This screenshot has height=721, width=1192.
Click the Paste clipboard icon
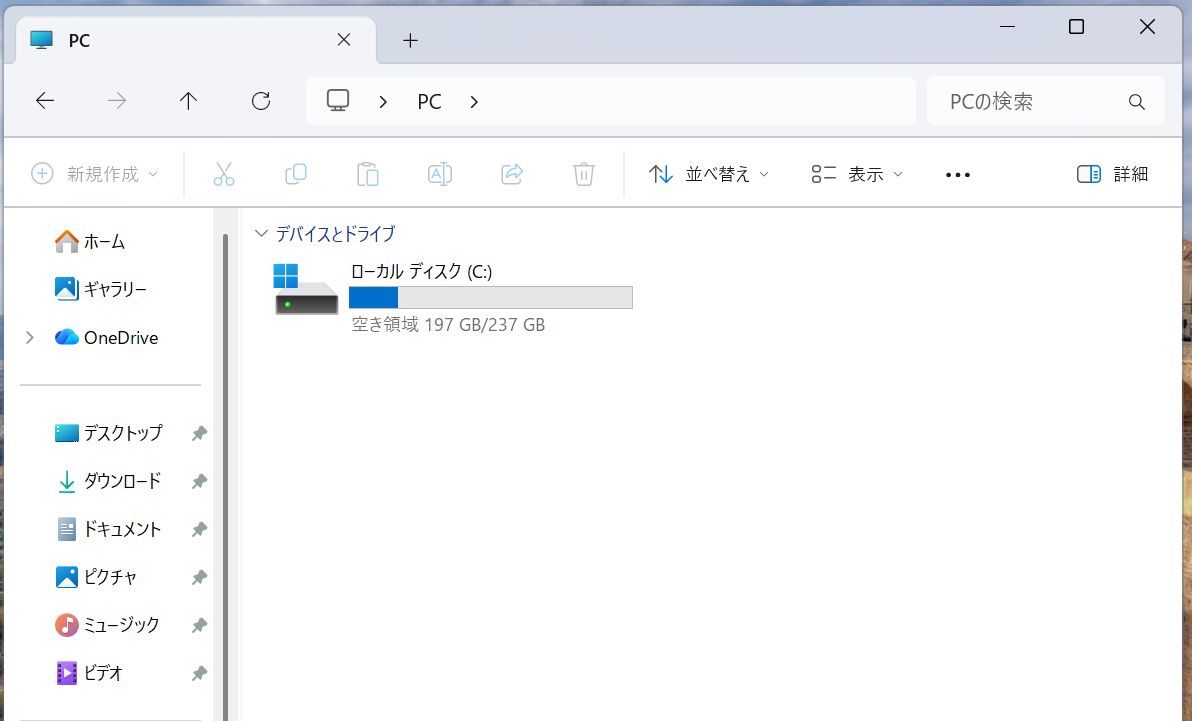click(x=367, y=173)
